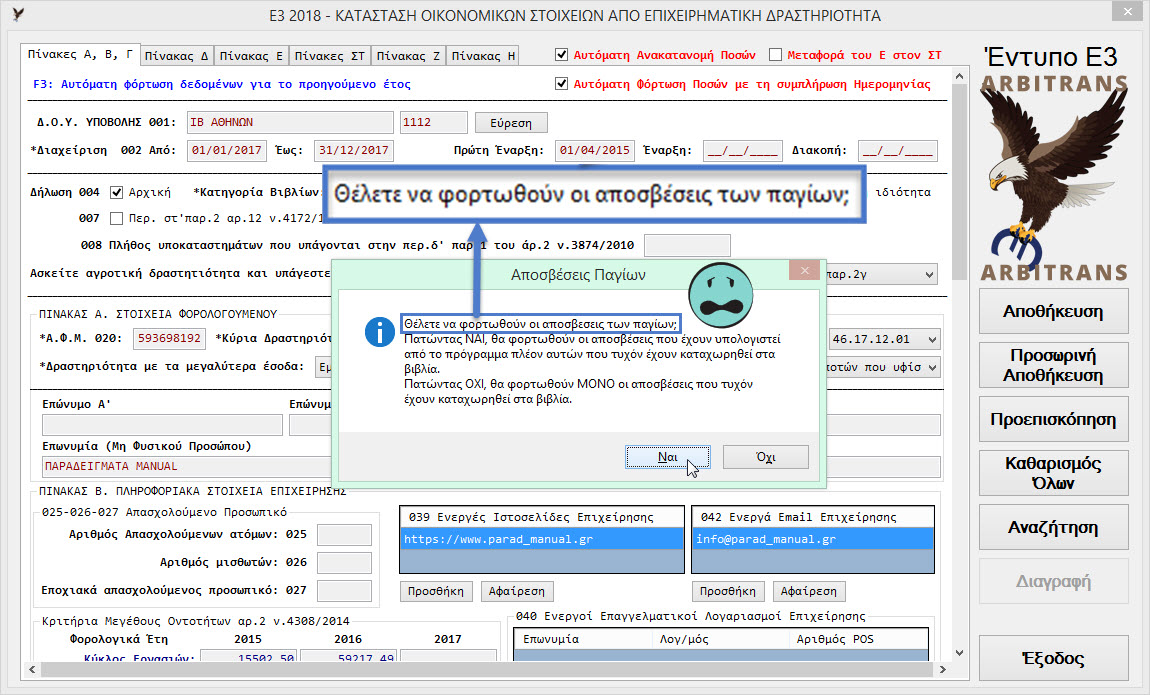Click Ναι in the depreciation dialog
Image resolution: width=1150 pixels, height=695 pixels.
667,457
